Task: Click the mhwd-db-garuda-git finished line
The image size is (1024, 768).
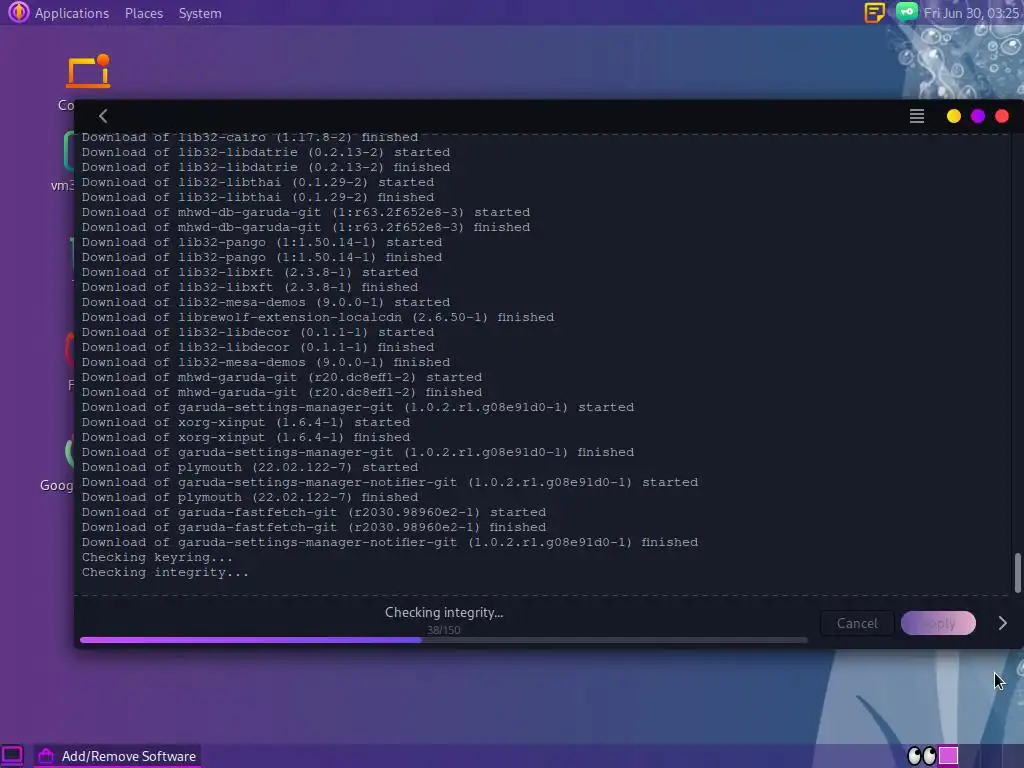Action: (306, 227)
